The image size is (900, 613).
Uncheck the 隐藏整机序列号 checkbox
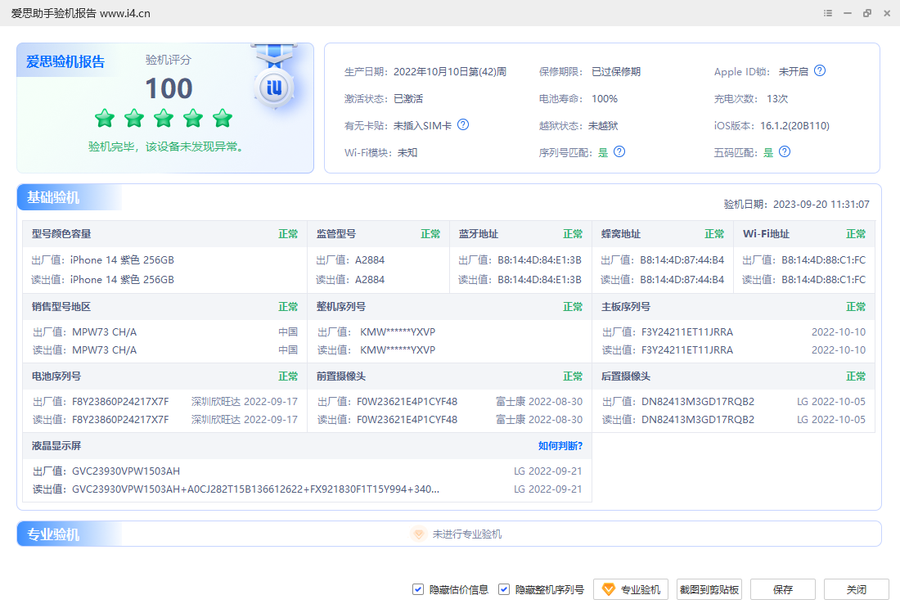[x=504, y=589]
